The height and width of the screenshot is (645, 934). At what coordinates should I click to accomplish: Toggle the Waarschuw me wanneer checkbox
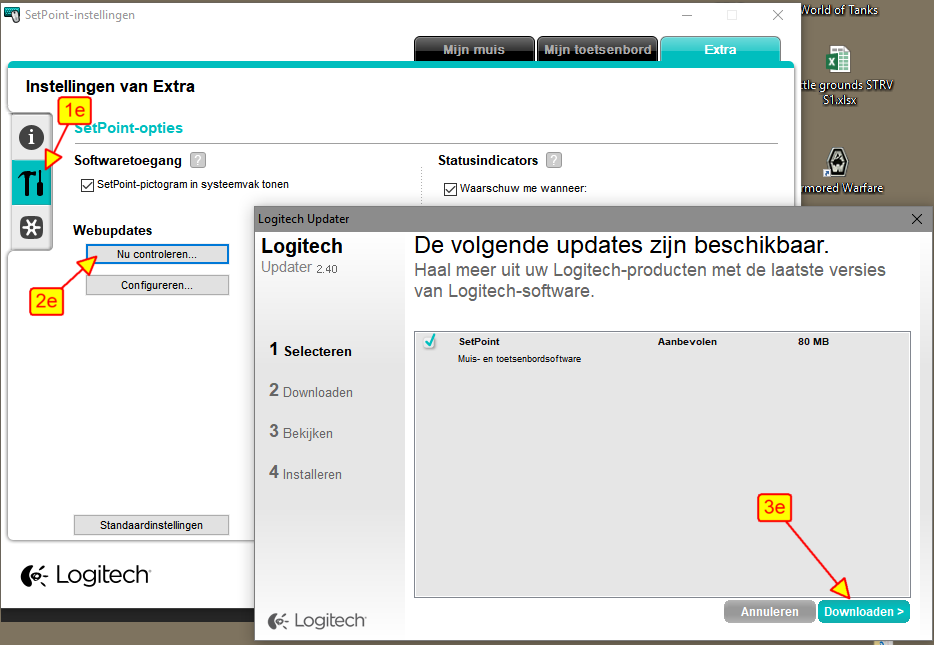[450, 189]
